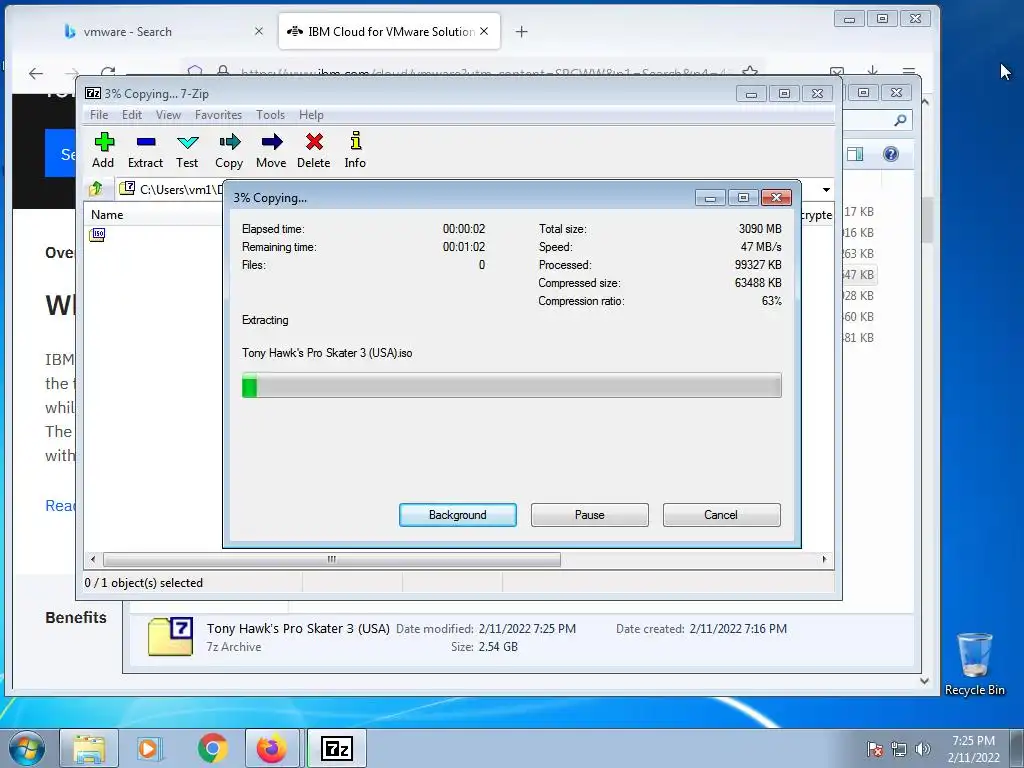Click the Add toolbar icon in 7-Zip
The width and height of the screenshot is (1024, 768).
pos(103,150)
